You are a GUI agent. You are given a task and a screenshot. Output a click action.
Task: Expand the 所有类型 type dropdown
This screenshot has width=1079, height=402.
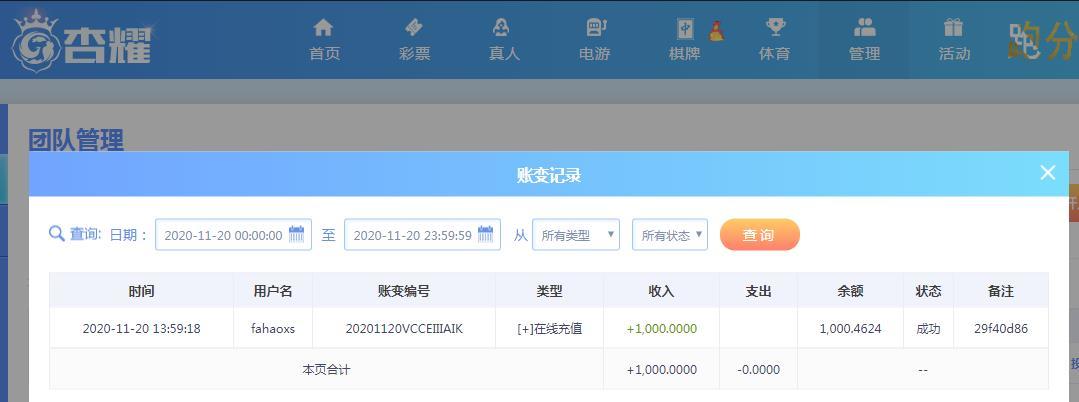tap(576, 235)
